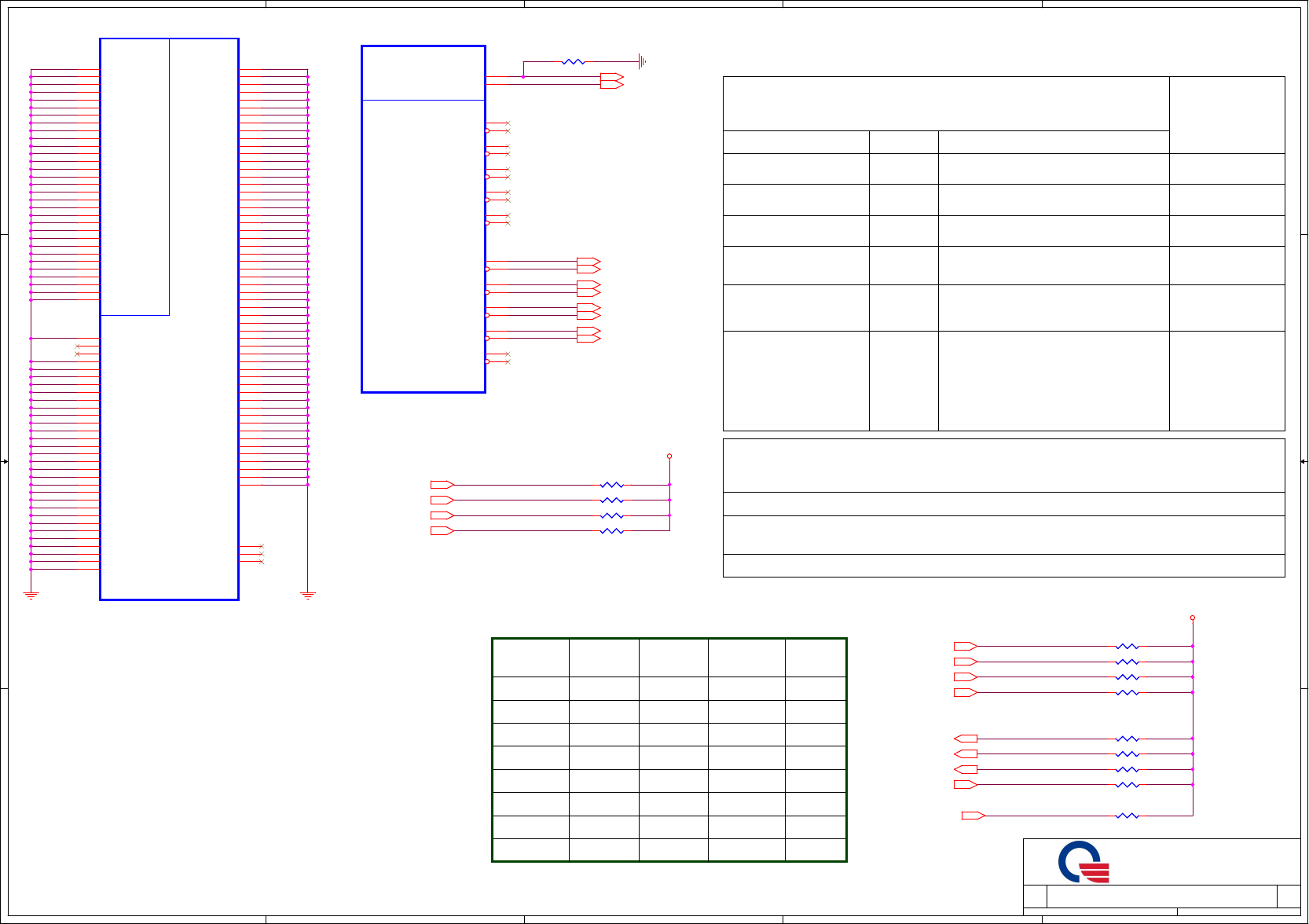Viewport: 1309px width, 924px height.
Task: Select the topmost left-pointing port in right group
Action: pyautogui.click(x=966, y=739)
